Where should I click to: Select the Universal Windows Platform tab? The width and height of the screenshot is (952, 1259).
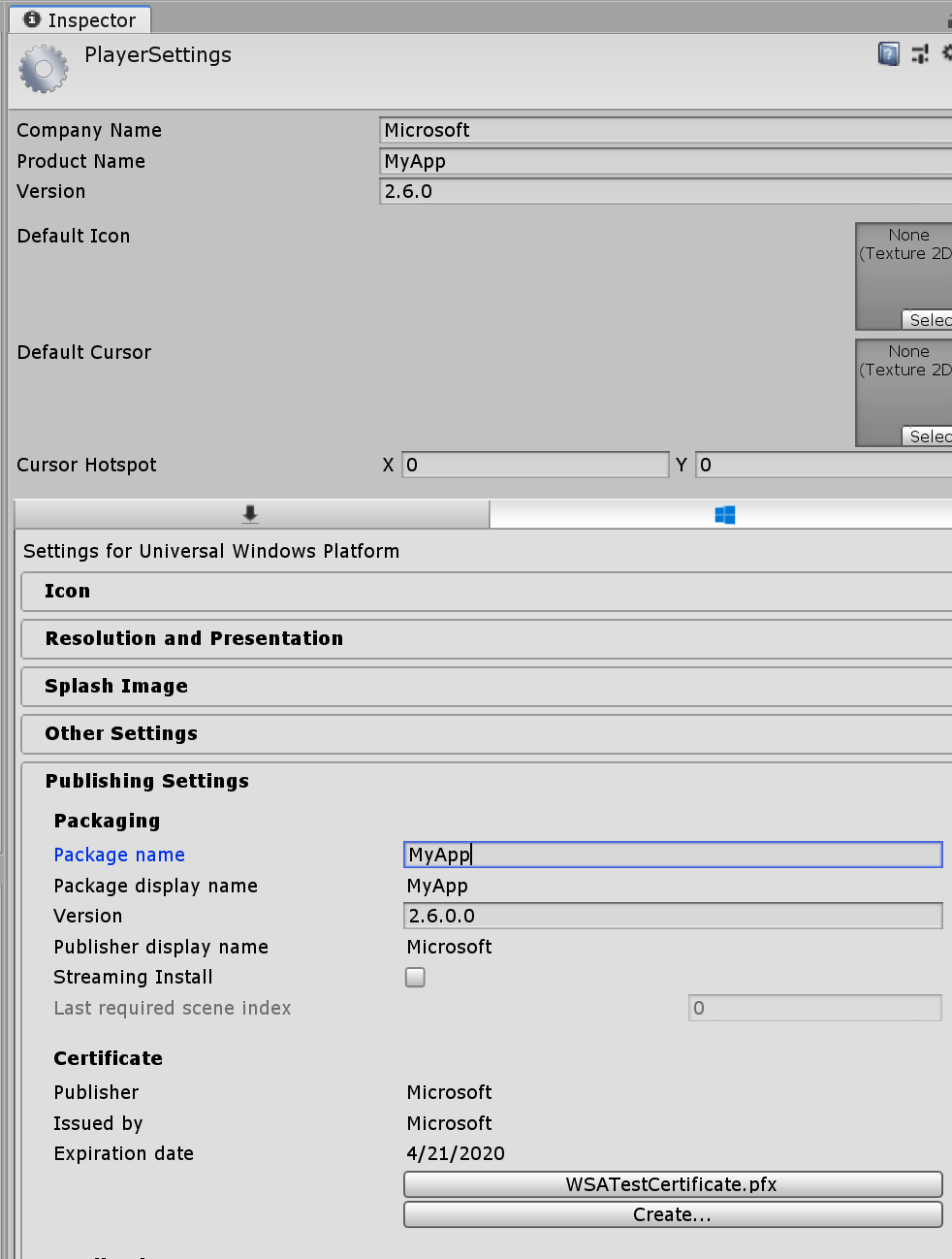coord(723,514)
